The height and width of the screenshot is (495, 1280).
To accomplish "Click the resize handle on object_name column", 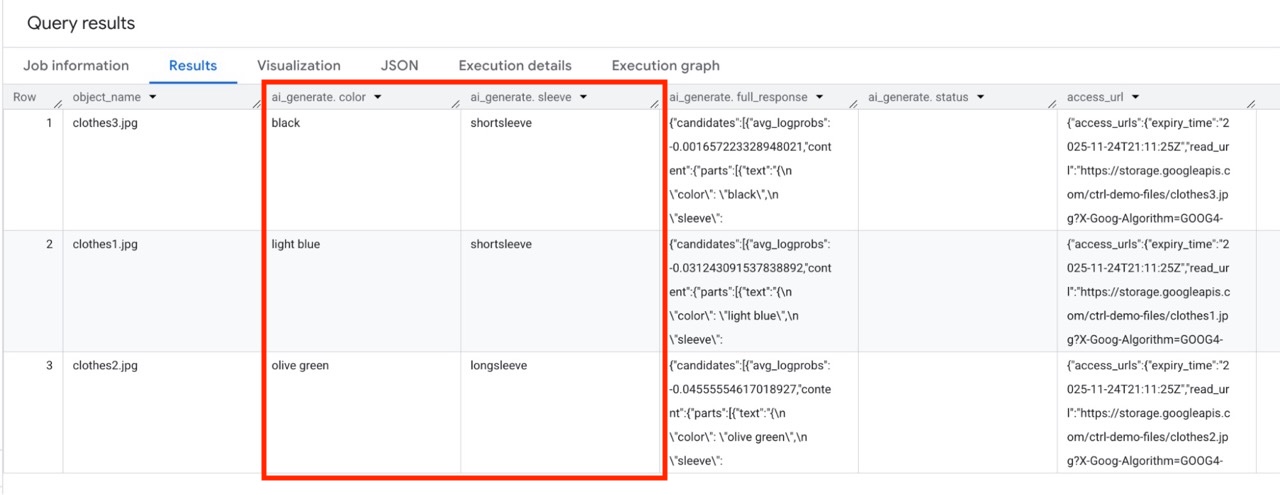I will click(256, 103).
